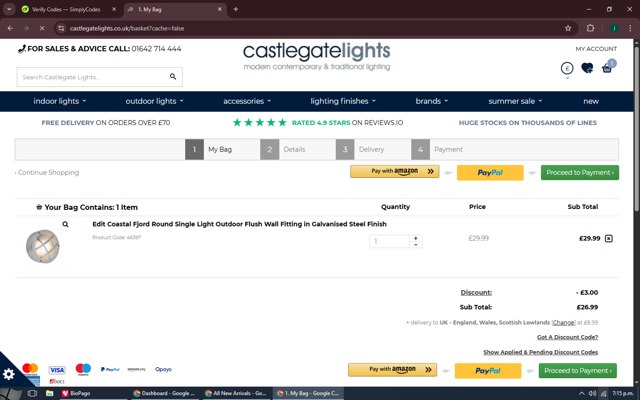Open the new products menu item
The height and width of the screenshot is (400, 640).
[x=591, y=101]
